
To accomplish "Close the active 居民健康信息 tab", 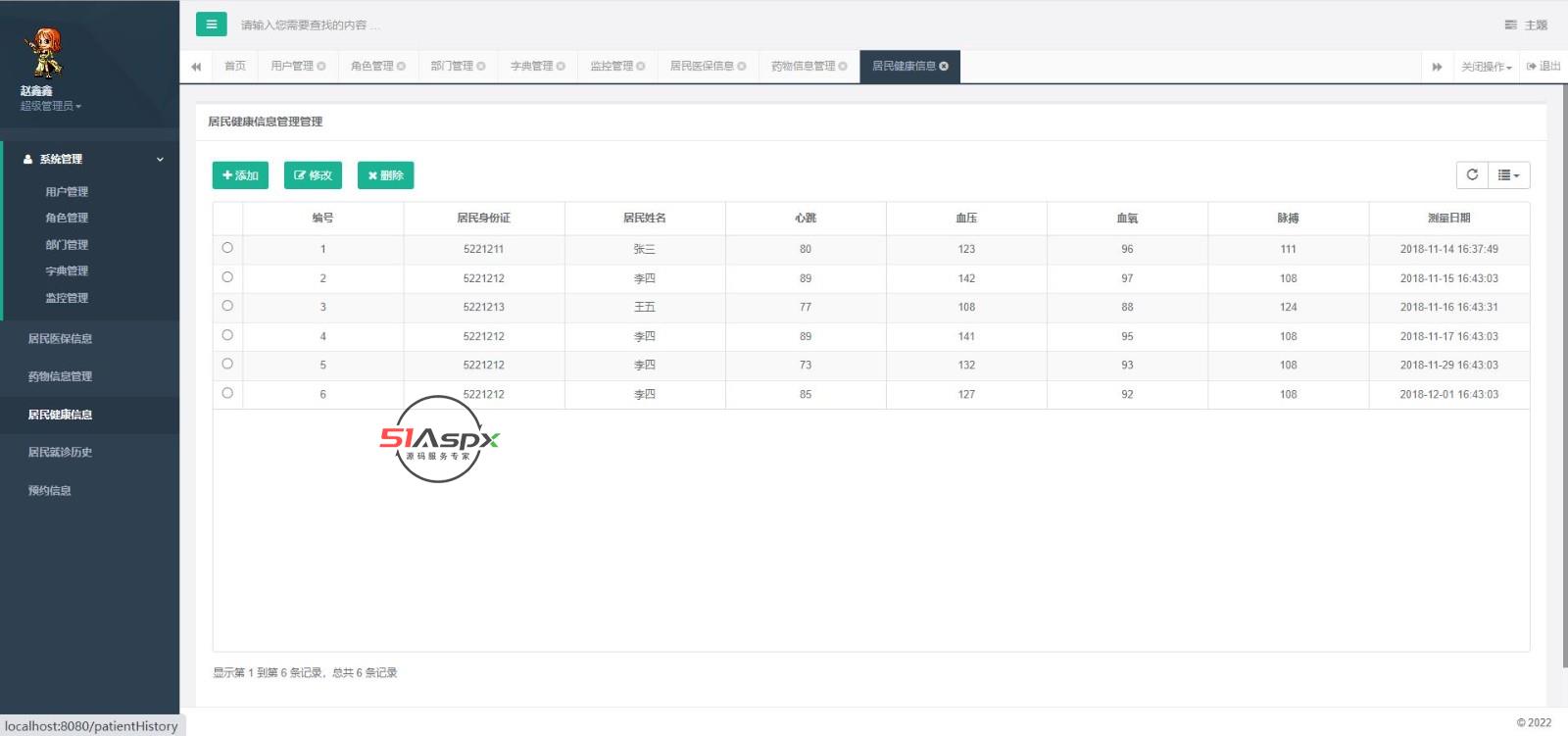I will tap(944, 67).
